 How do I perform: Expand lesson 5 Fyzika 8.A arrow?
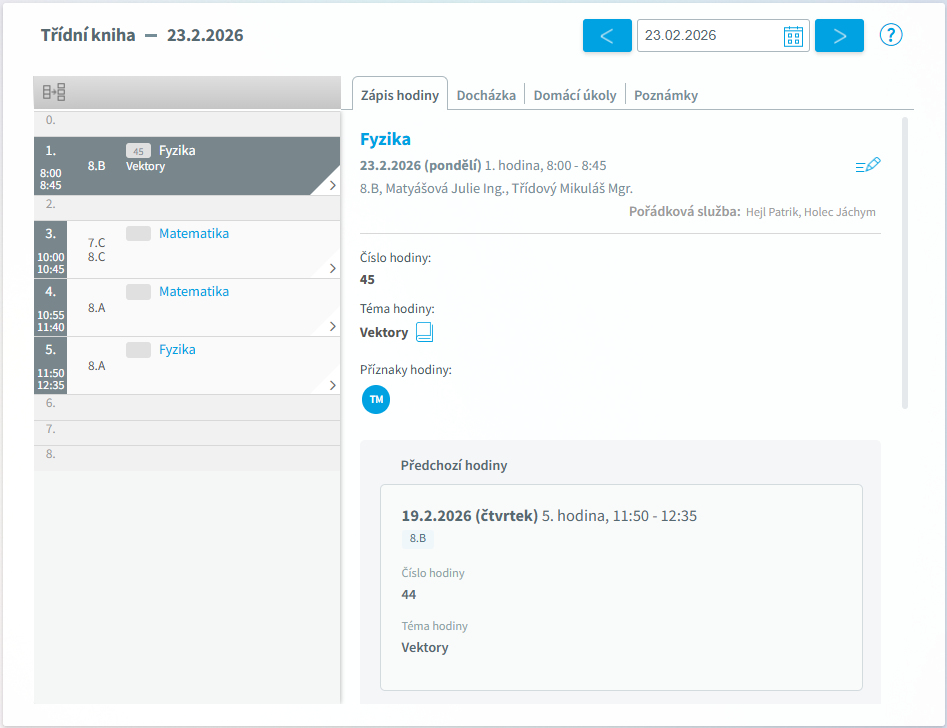pyautogui.click(x=332, y=384)
